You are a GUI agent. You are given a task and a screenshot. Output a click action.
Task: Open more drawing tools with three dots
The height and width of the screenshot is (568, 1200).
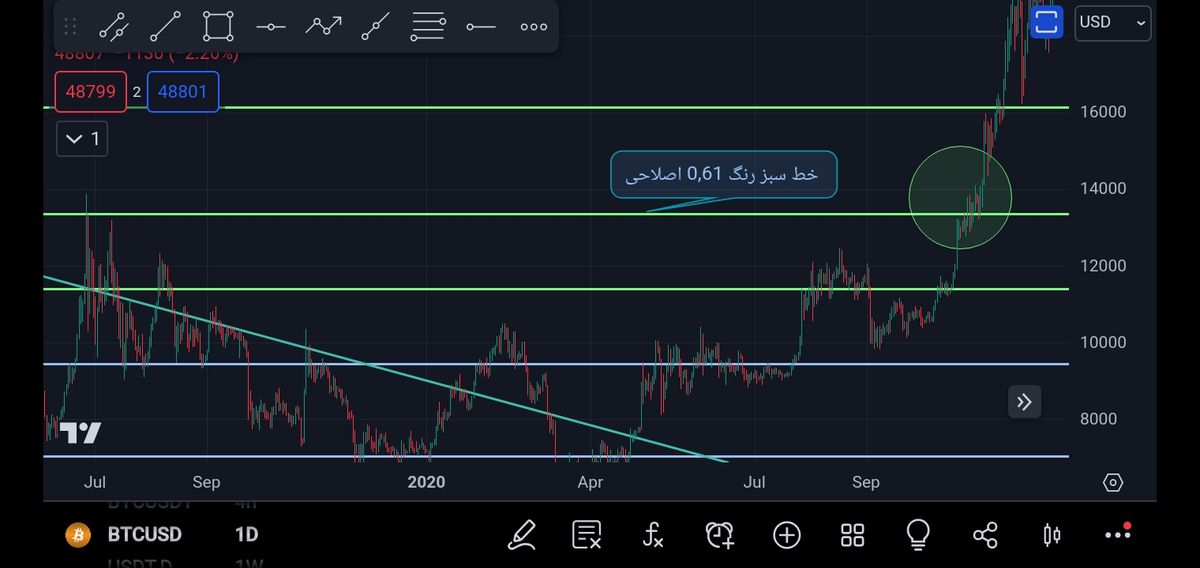click(x=534, y=27)
